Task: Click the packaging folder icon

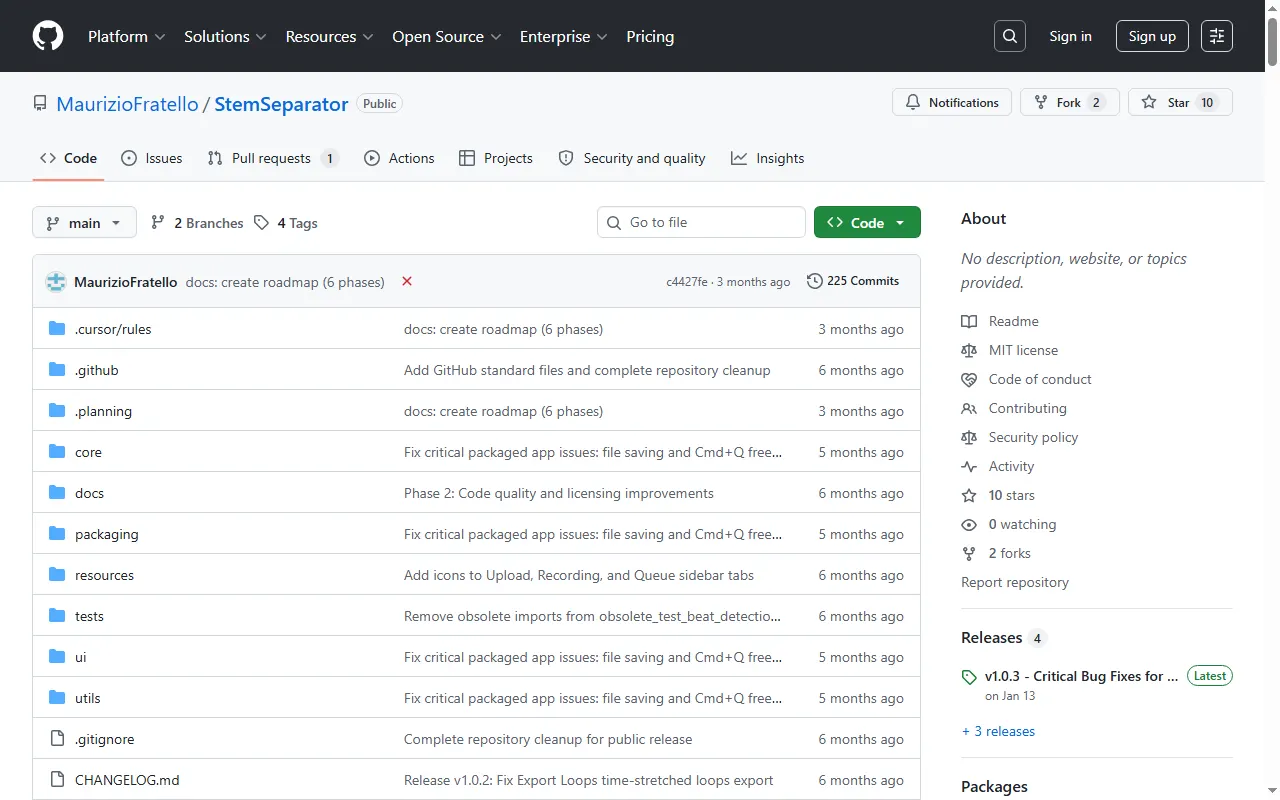Action: (x=57, y=534)
